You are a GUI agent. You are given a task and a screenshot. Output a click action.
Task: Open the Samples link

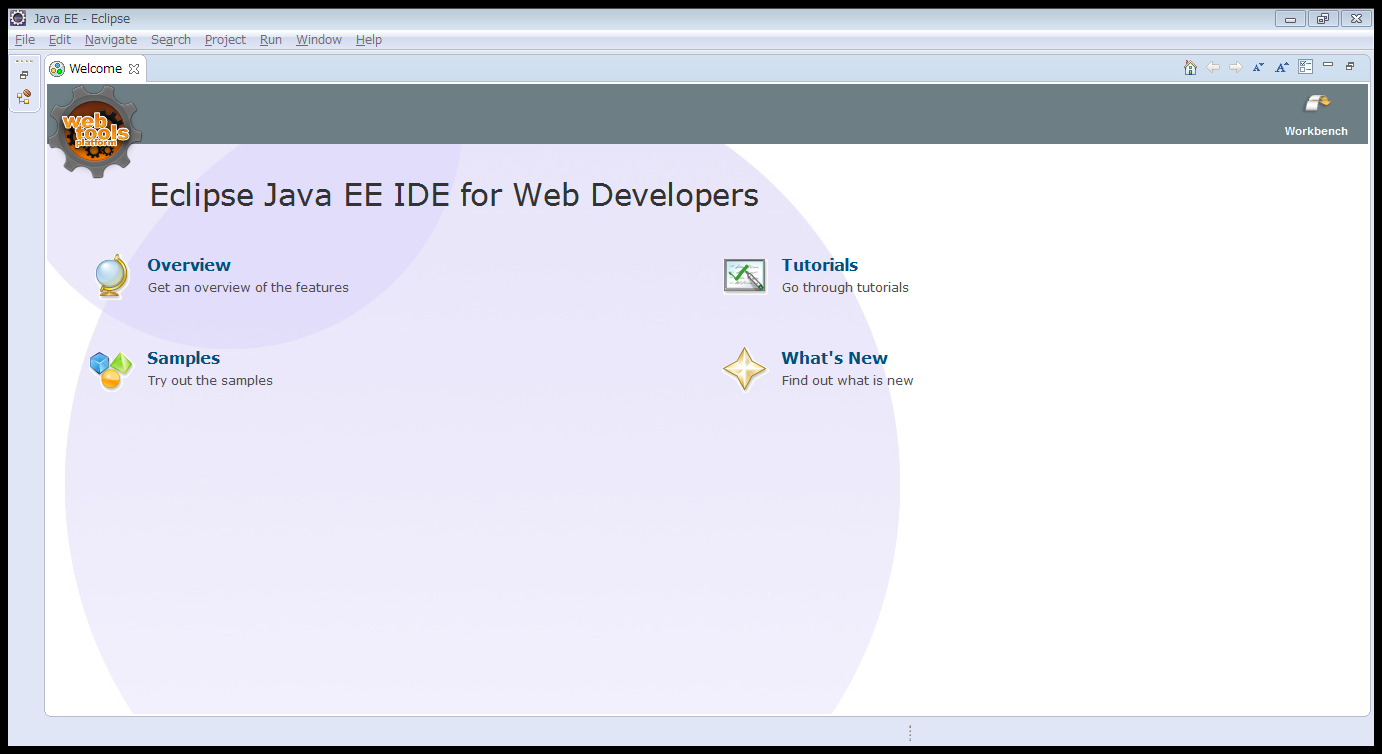click(x=184, y=358)
